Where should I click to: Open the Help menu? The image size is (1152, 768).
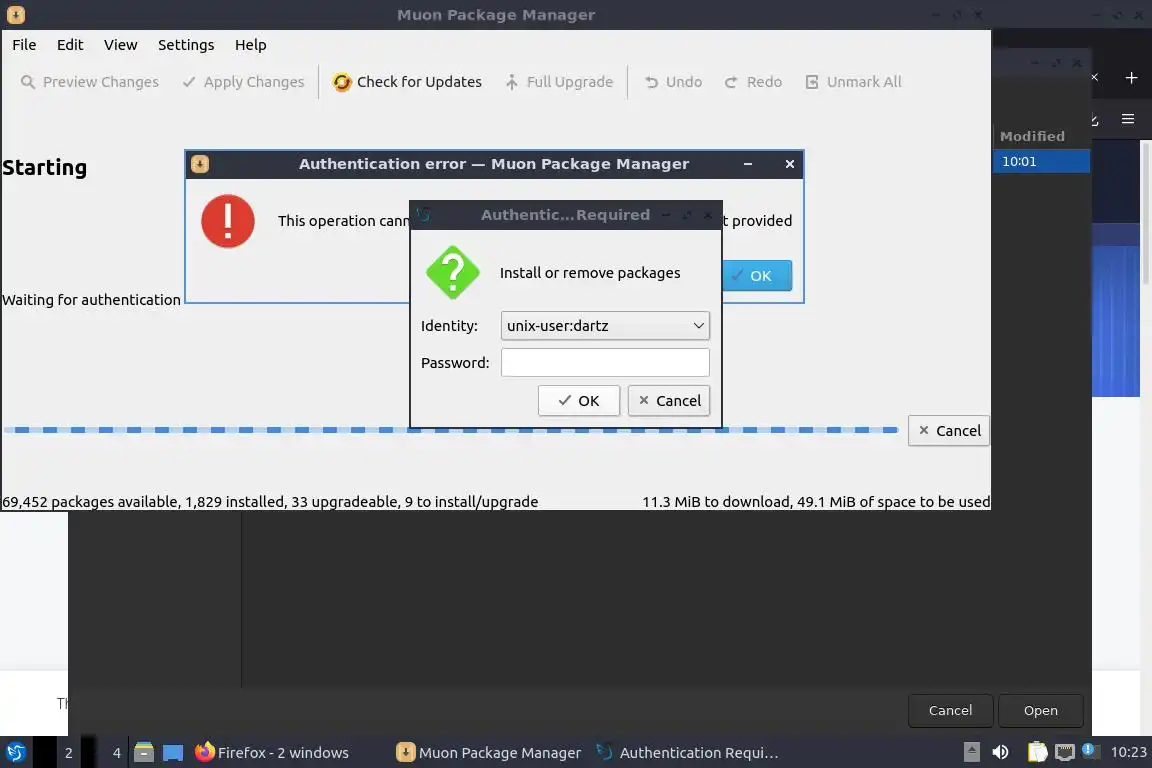(251, 45)
